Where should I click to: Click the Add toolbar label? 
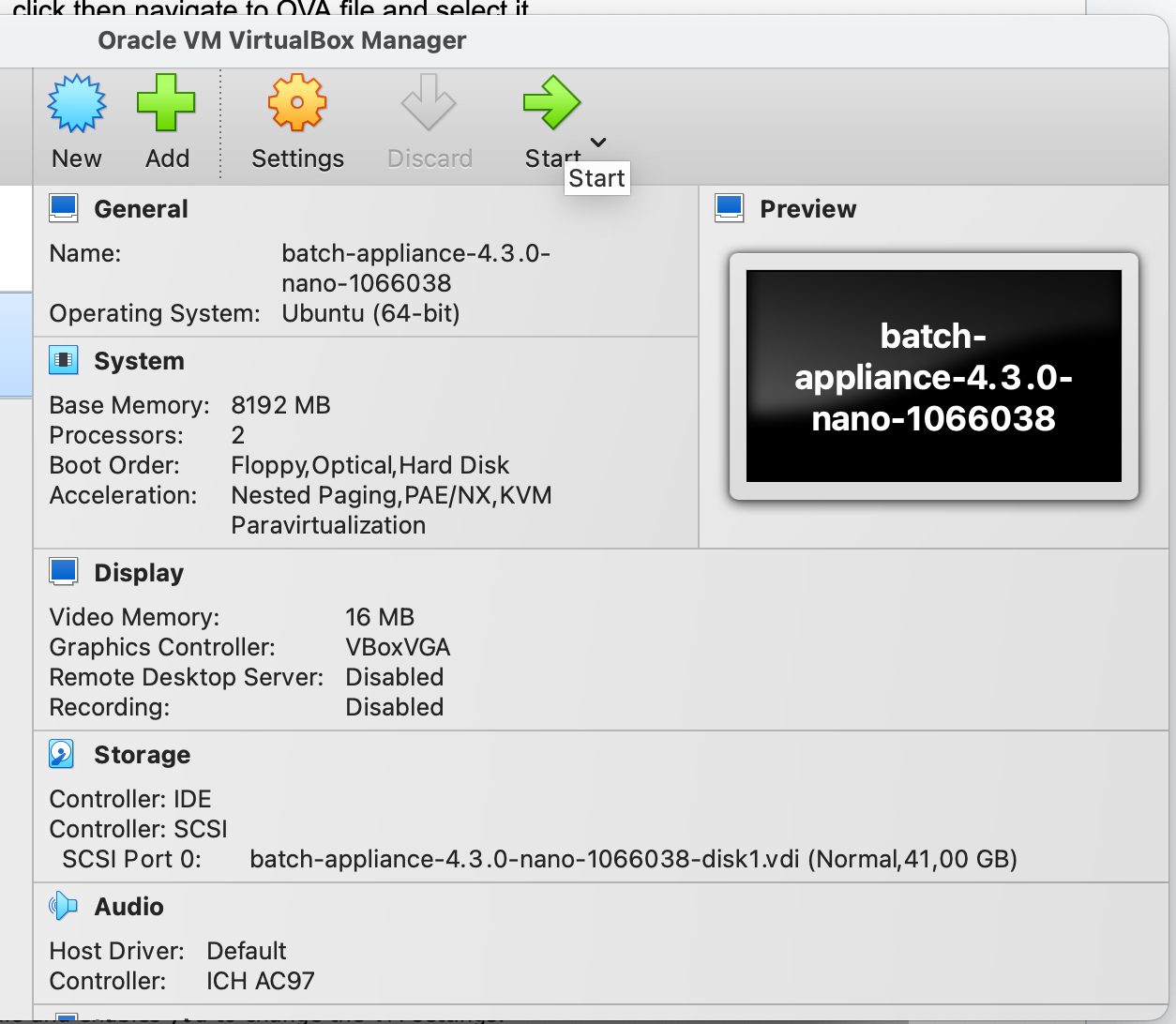168,158
